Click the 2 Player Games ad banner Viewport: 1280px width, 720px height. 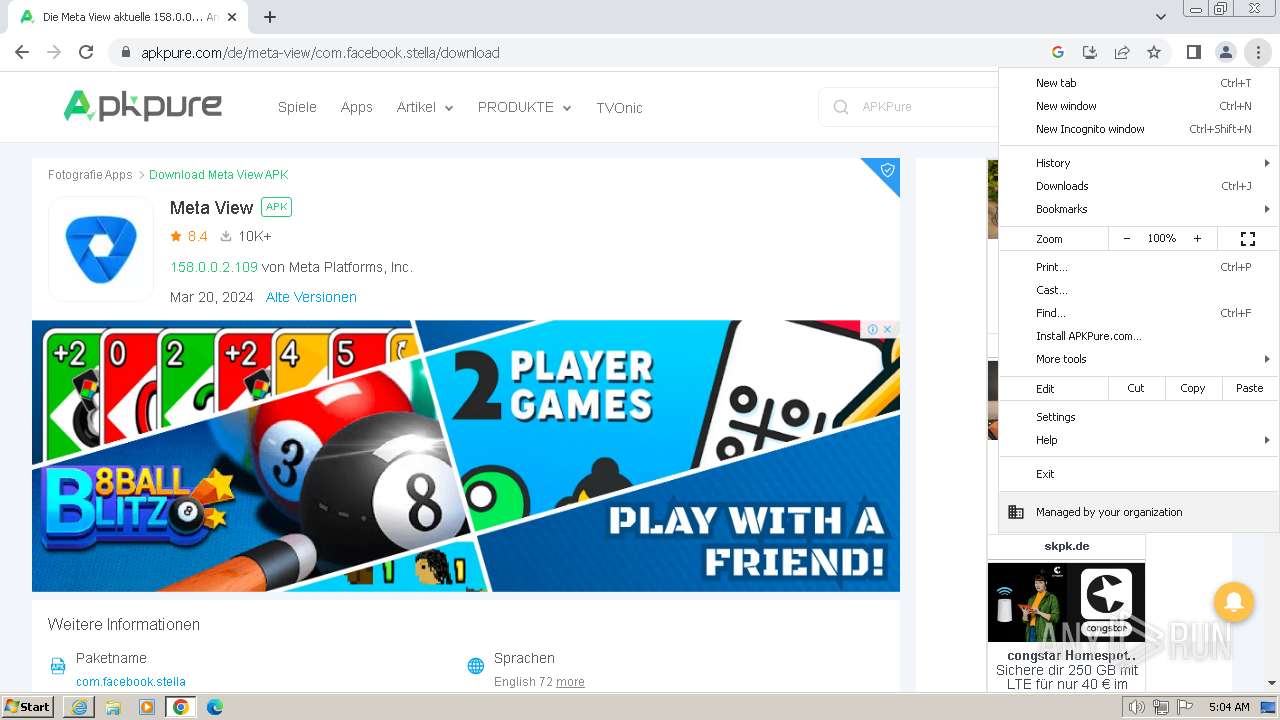point(466,456)
